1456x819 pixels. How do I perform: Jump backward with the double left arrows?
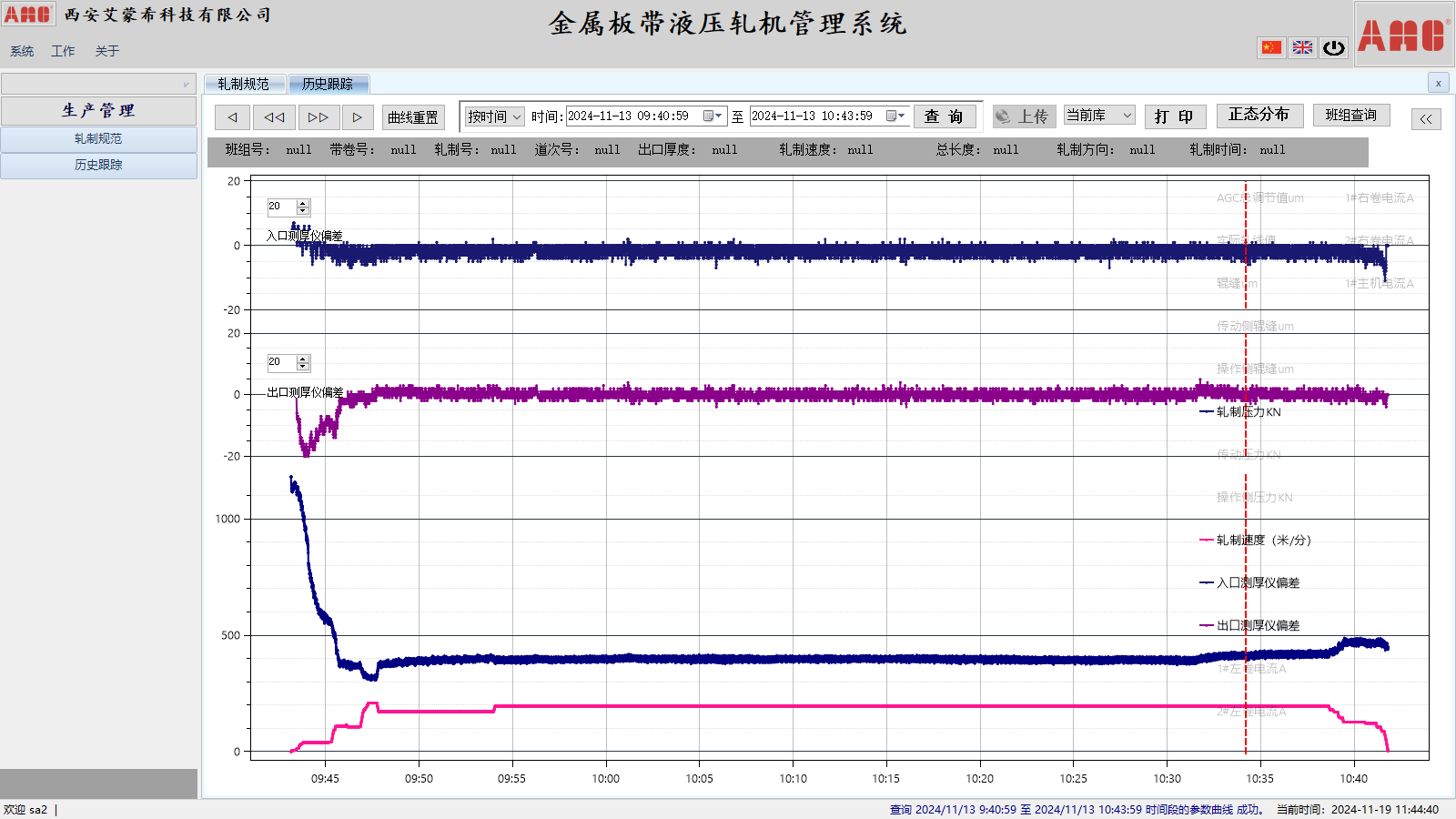click(x=274, y=117)
